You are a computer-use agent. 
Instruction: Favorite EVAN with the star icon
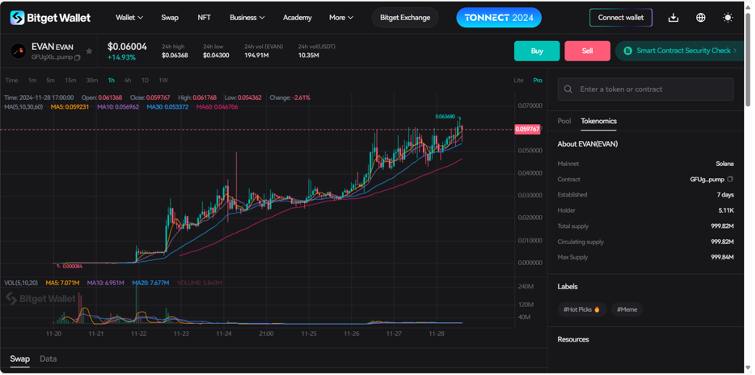[x=89, y=51]
